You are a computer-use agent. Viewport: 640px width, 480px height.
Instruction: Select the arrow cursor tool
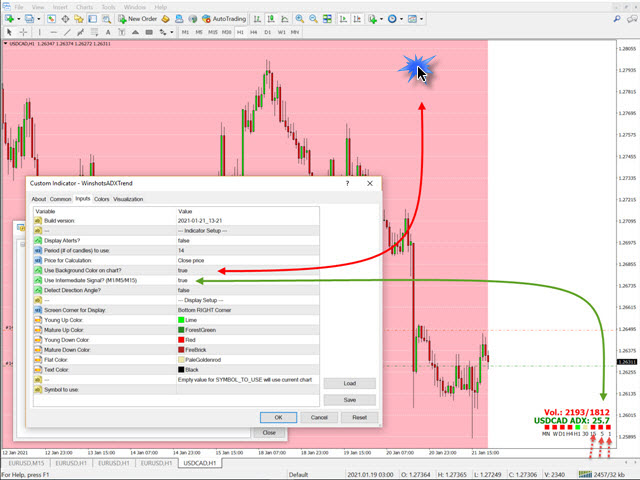(x=9, y=32)
